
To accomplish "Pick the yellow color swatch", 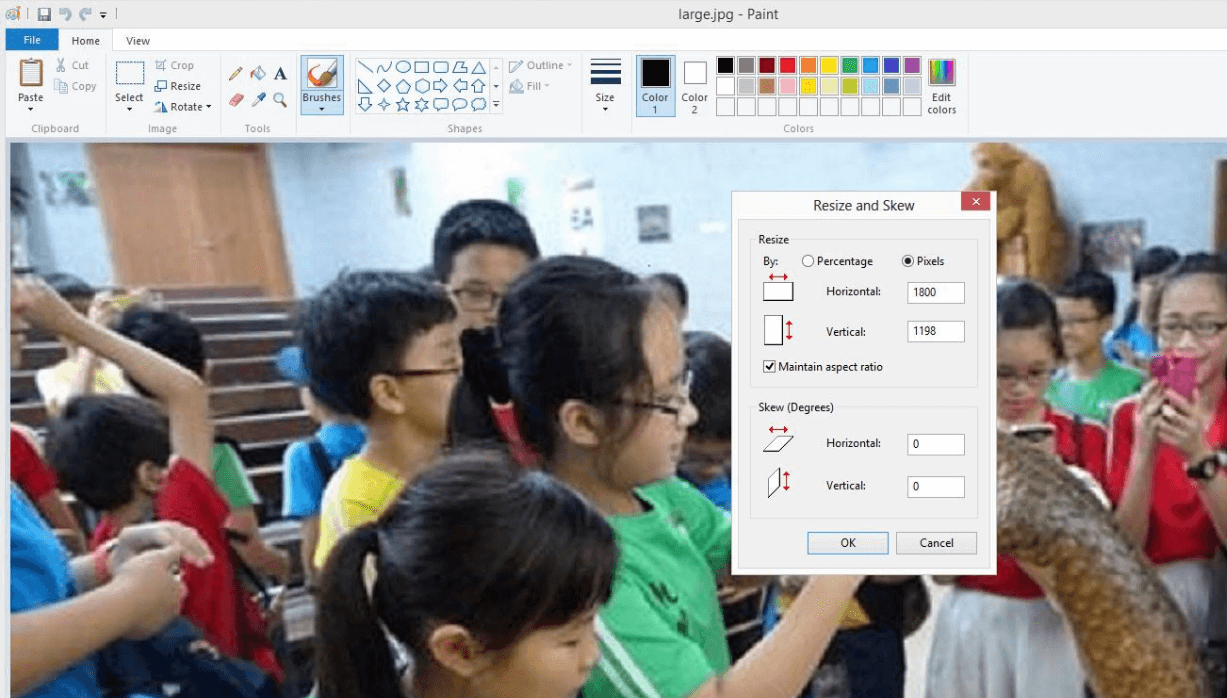I will 830,65.
